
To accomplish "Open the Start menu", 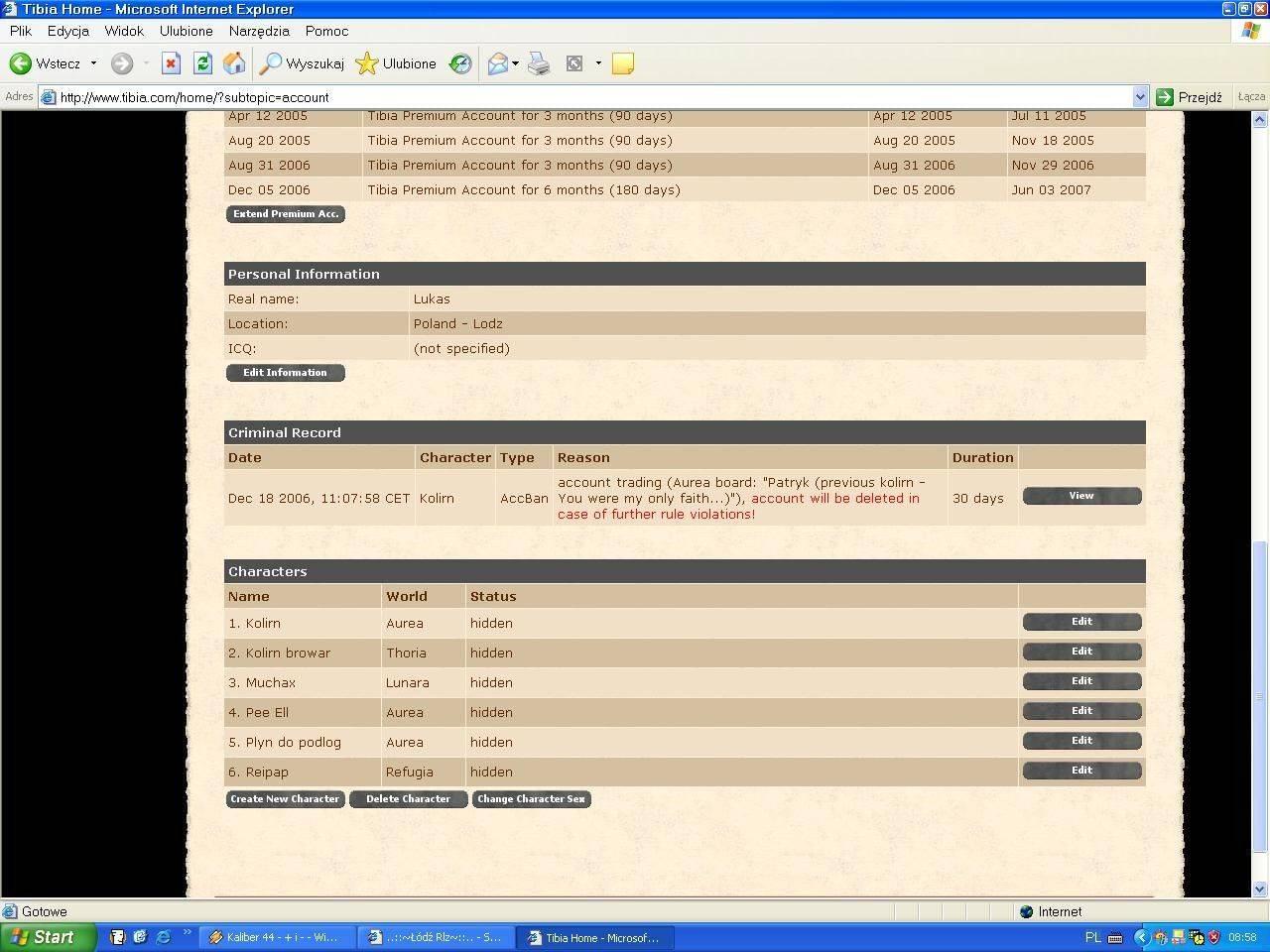I will 48,937.
